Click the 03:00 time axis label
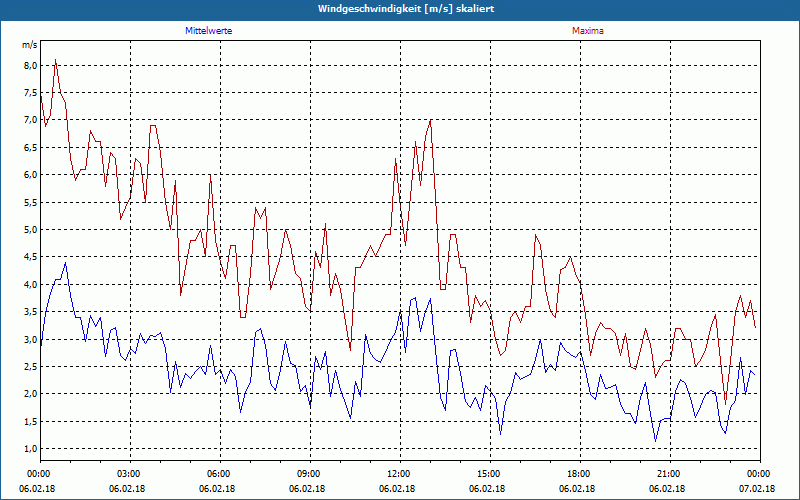Viewport: 800px width, 500px height. [131, 474]
